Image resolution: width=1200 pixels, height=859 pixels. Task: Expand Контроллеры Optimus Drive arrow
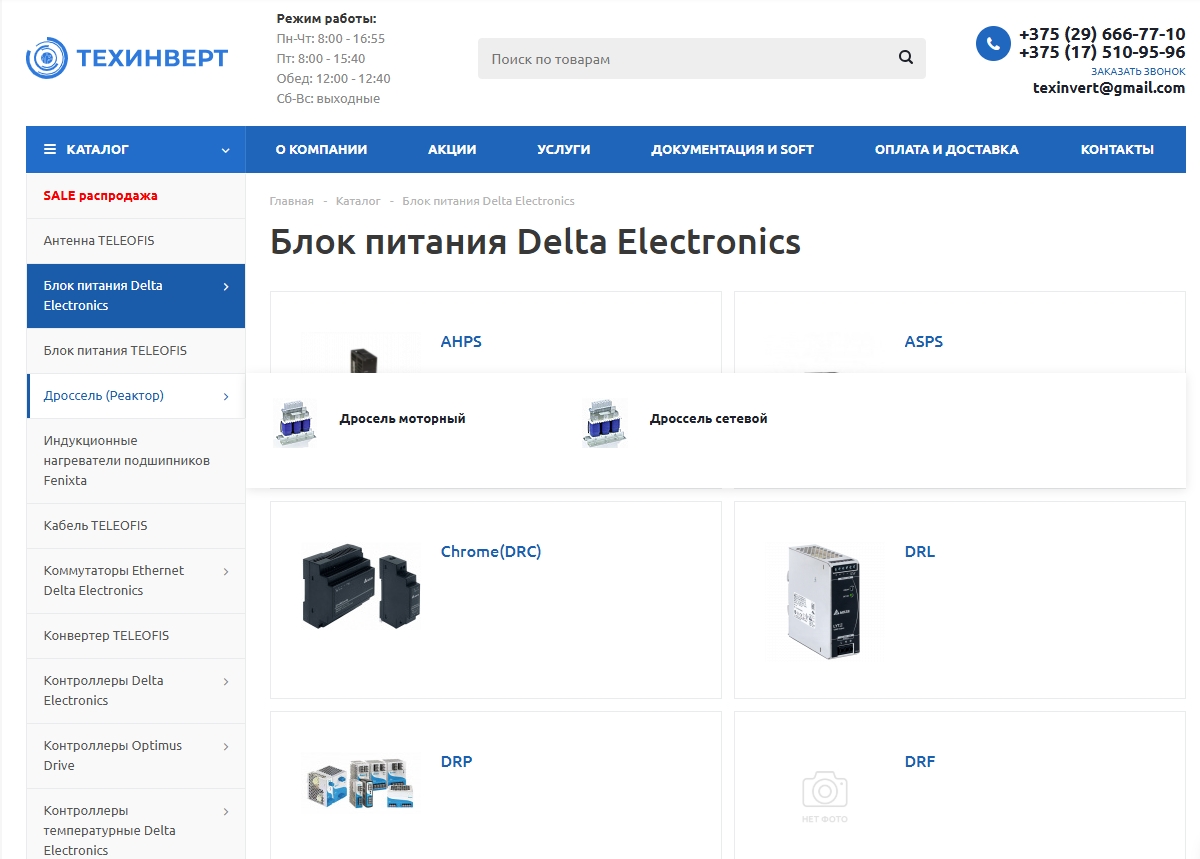(x=226, y=746)
